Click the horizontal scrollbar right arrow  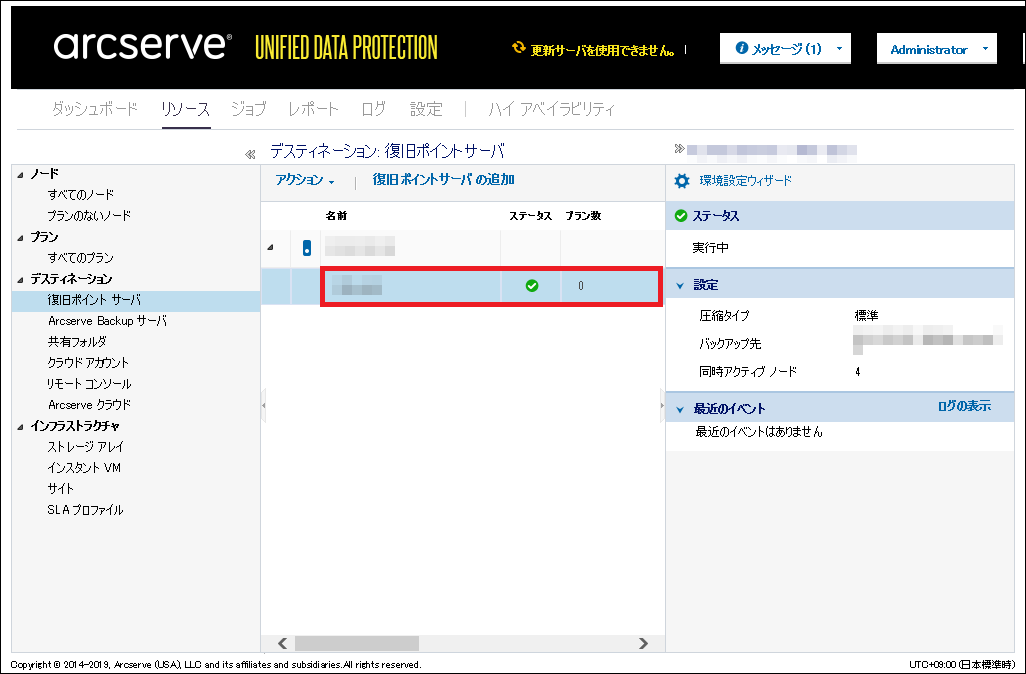click(643, 643)
